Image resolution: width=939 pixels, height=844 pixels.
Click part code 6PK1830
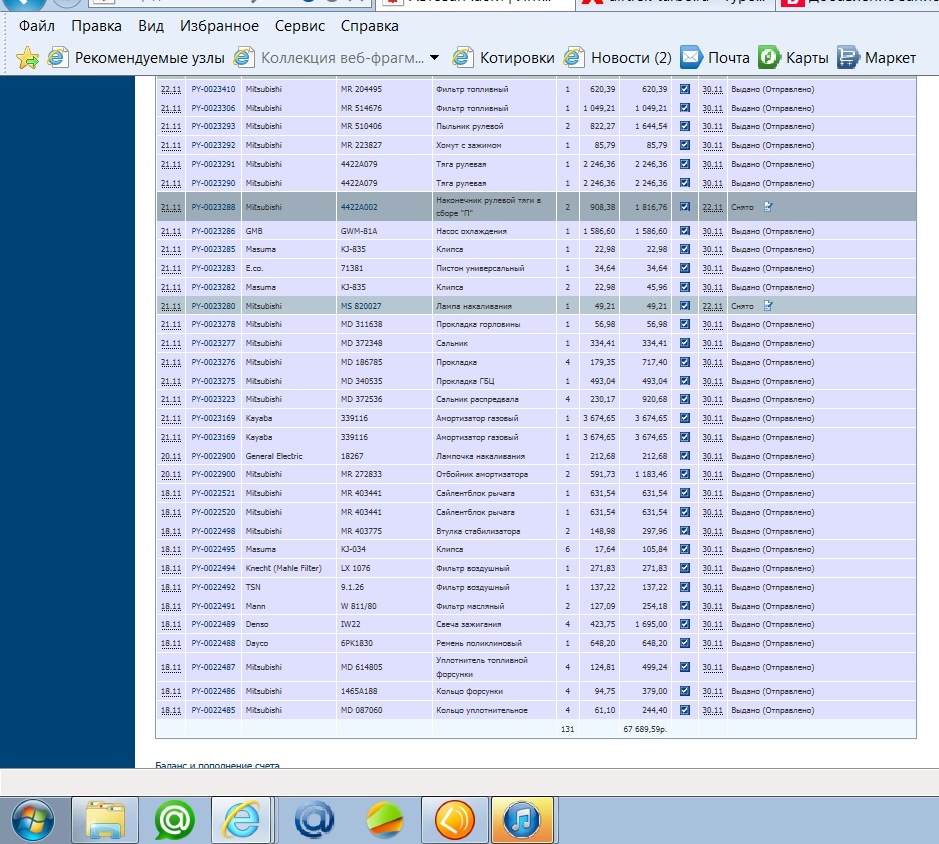pos(357,643)
